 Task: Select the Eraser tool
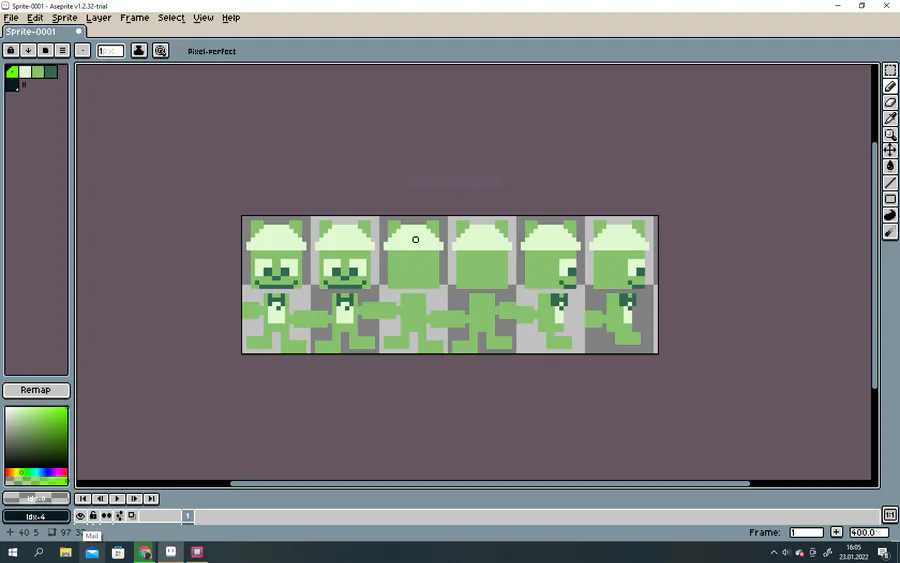coord(890,102)
